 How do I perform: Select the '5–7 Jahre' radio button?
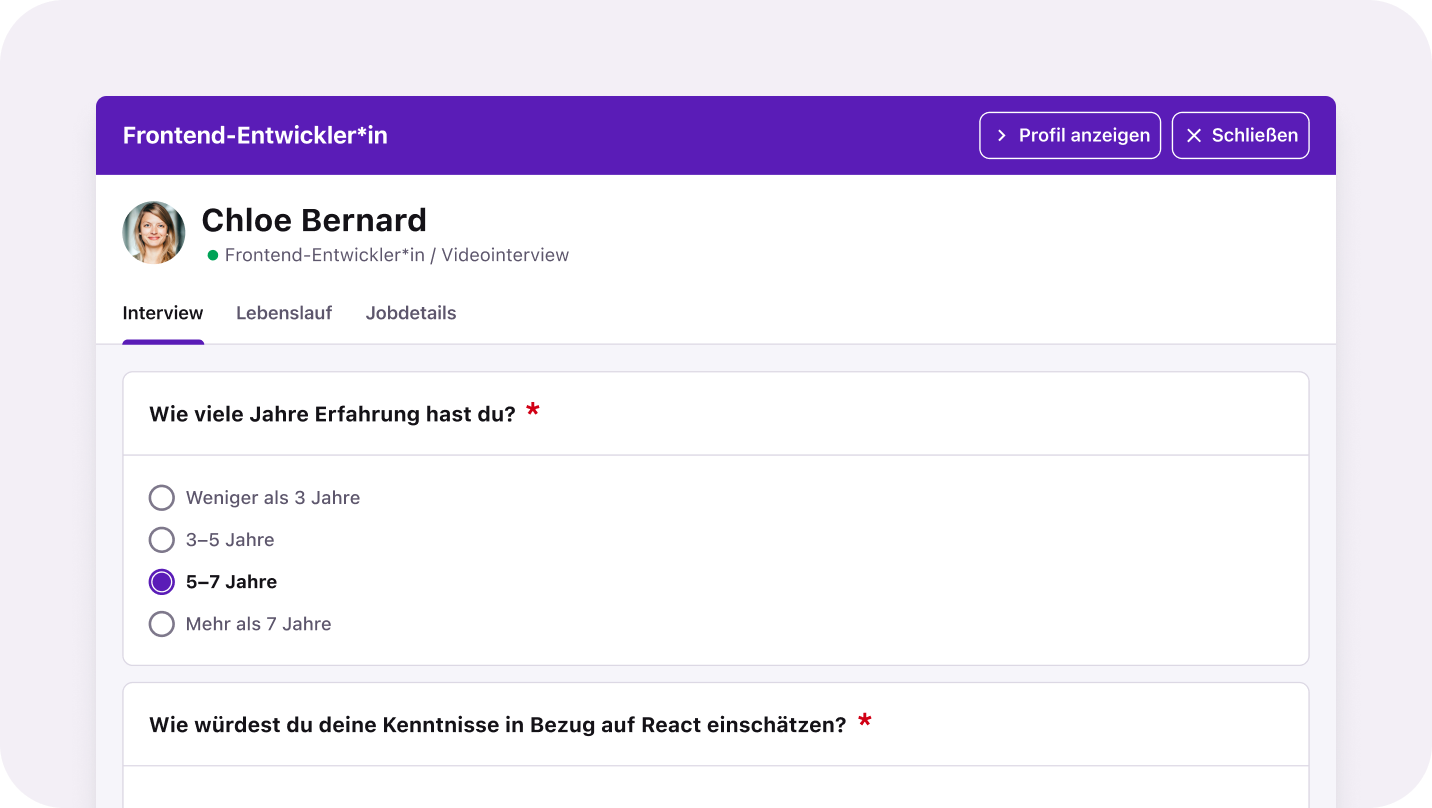[x=162, y=582]
